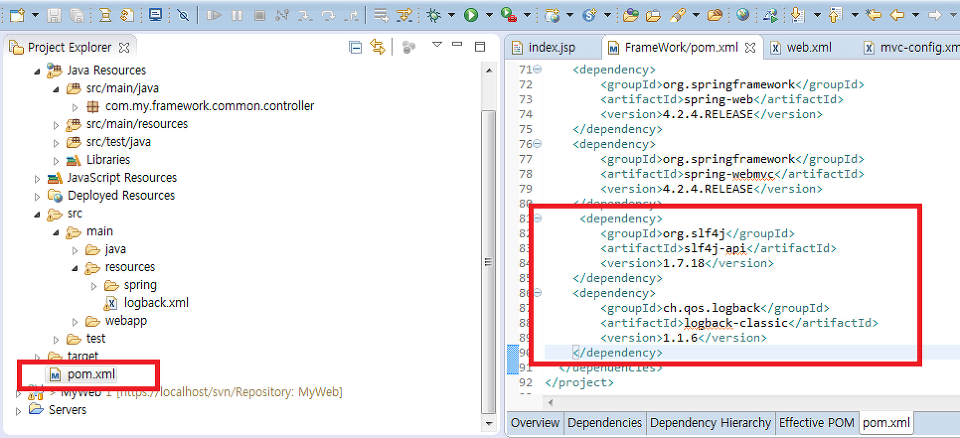
Task: Expand the spring folder under resources
Action: coord(94,285)
